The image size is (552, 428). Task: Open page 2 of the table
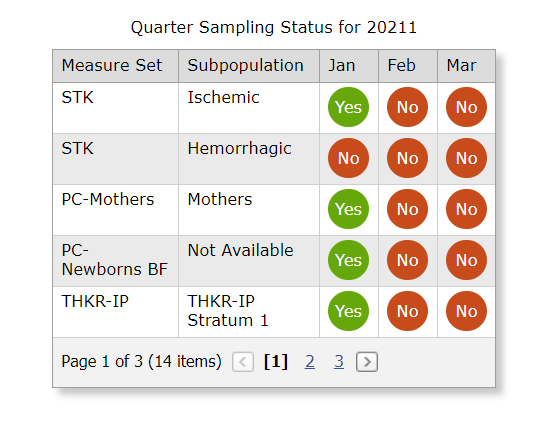(x=310, y=361)
